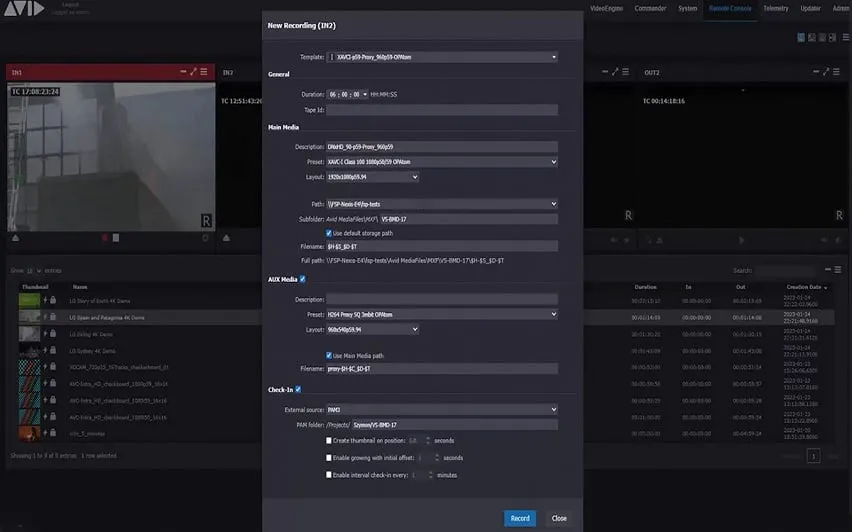Viewport: 852px width, 532px height.
Task: Open the IN1 panel hamburger menu
Action: tap(204, 72)
